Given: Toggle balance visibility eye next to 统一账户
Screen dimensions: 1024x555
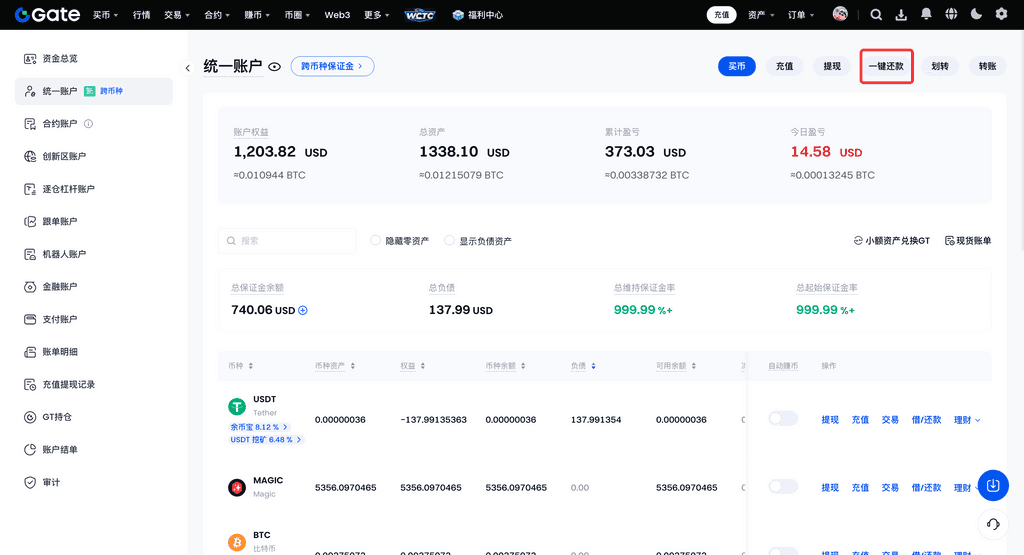Looking at the screenshot, I should coord(274,67).
